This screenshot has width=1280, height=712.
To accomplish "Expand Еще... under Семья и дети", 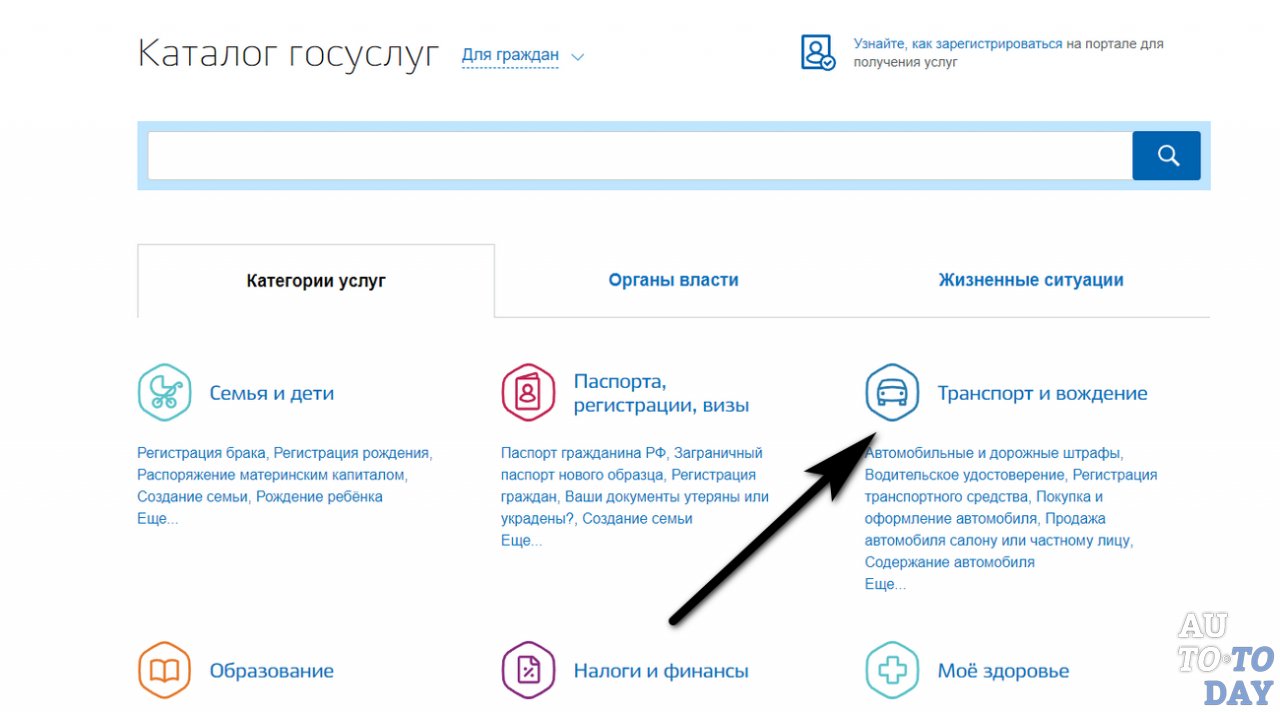I will pyautogui.click(x=156, y=518).
